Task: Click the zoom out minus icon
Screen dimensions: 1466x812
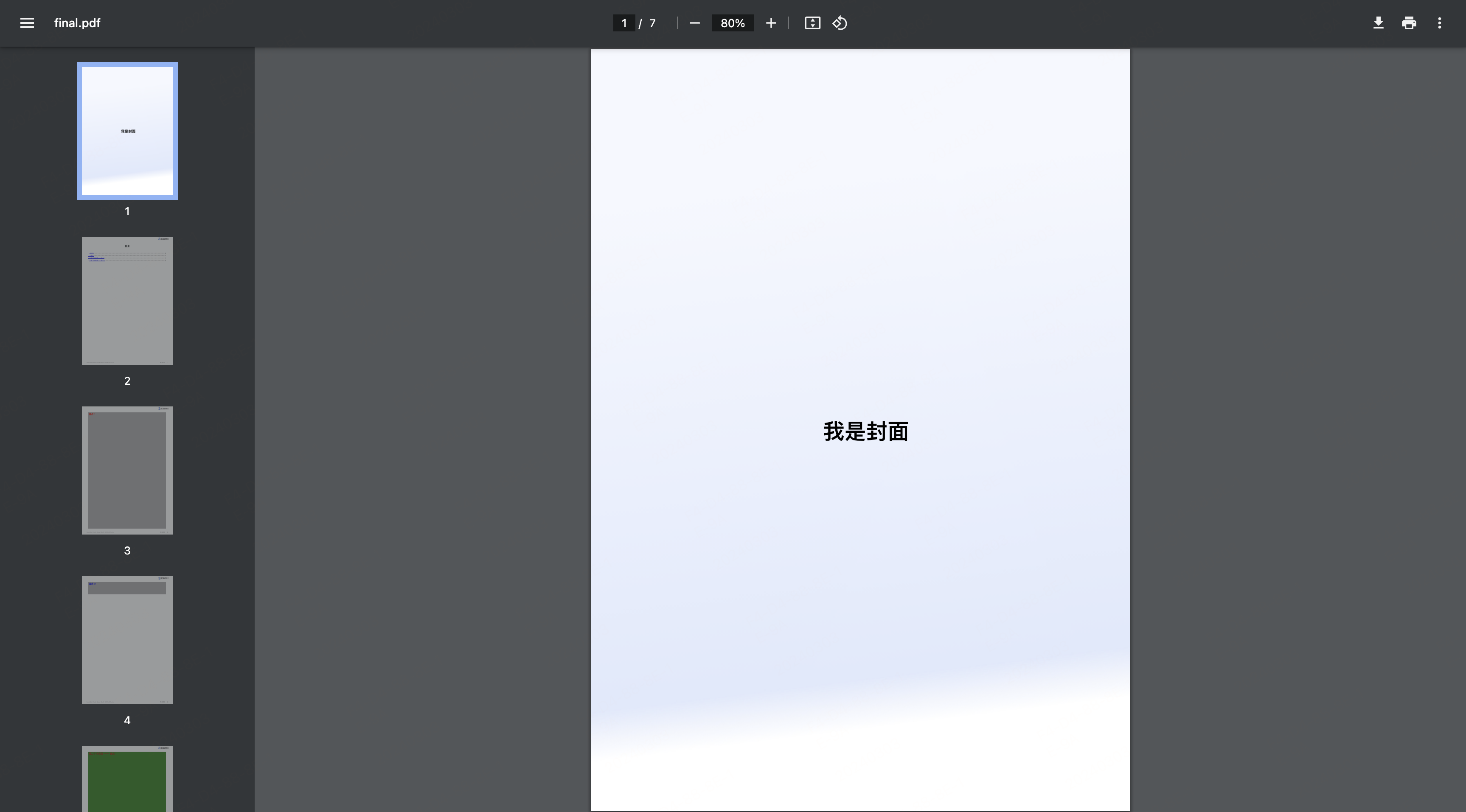Action: coord(694,23)
